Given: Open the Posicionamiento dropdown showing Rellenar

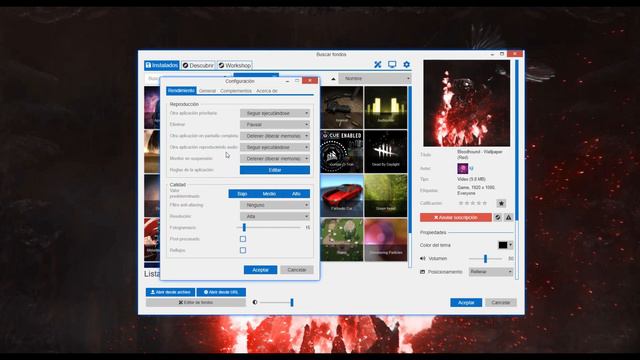Looking at the screenshot, I should [x=491, y=272].
